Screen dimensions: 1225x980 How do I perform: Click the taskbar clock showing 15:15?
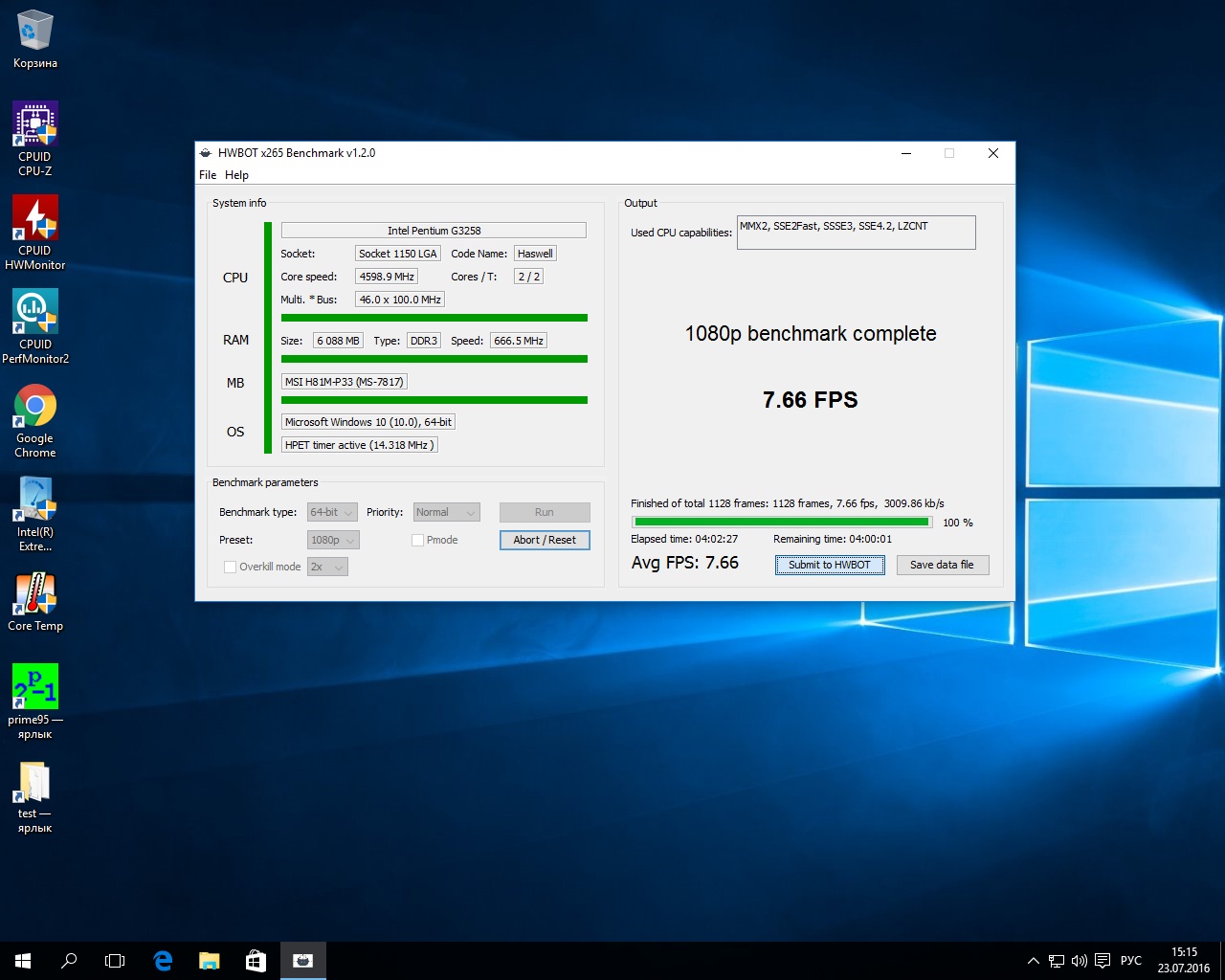[1184, 961]
